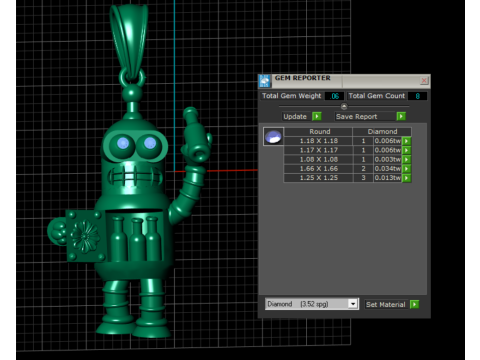
Task: Click the green arrow next to Save Report
Action: click(x=401, y=116)
